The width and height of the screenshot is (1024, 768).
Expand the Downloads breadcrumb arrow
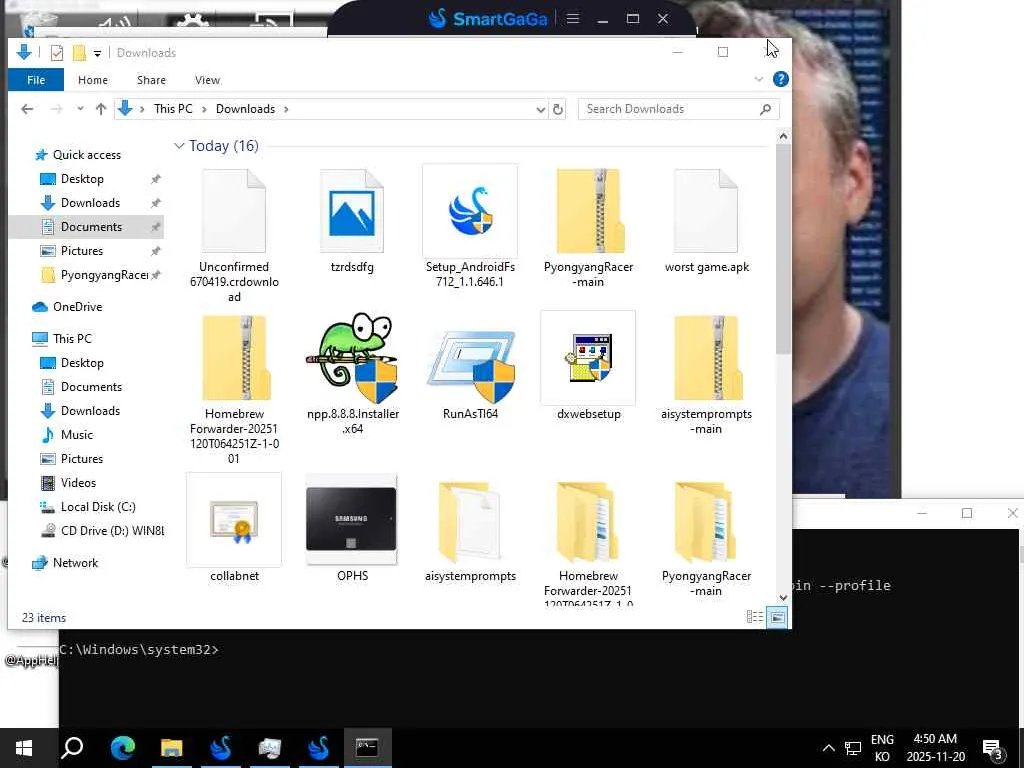coord(286,109)
